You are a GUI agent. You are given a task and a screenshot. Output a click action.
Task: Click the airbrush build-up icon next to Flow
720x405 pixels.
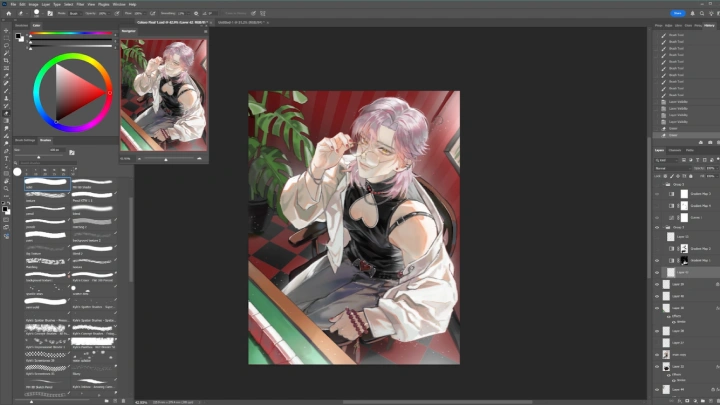pyautogui.click(x=152, y=13)
